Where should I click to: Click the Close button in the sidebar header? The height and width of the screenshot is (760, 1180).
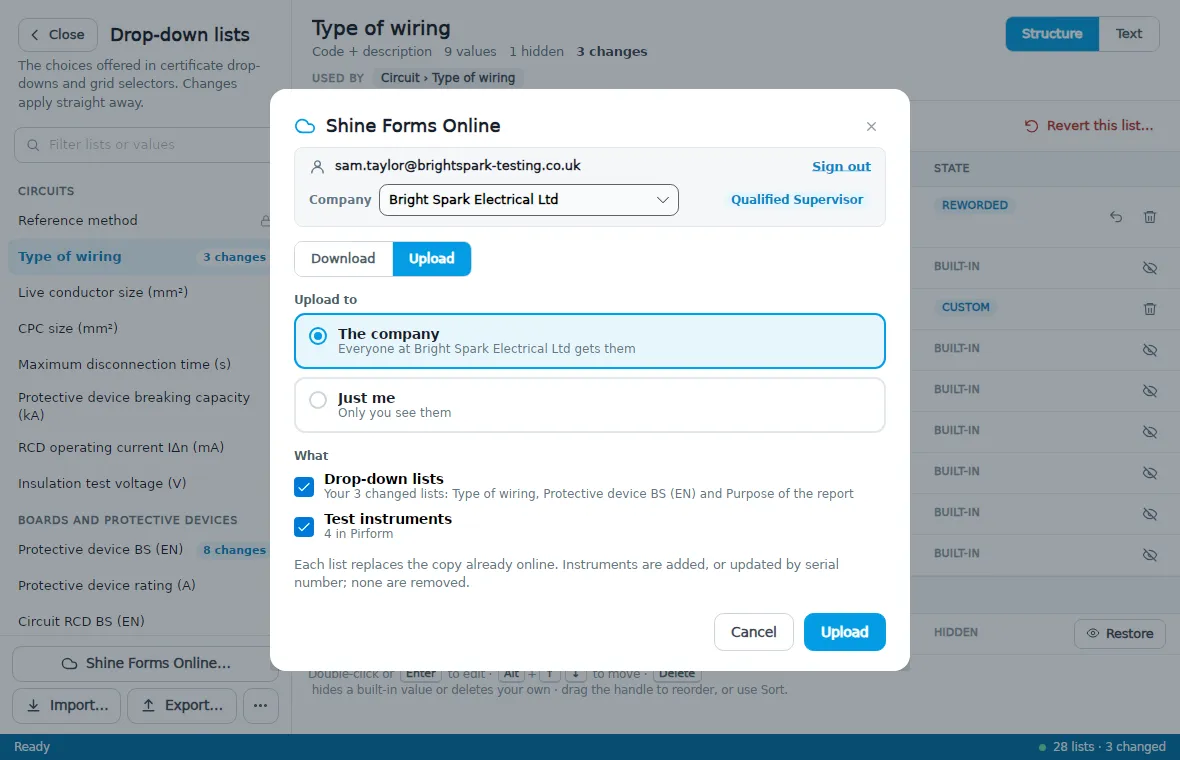pyautogui.click(x=58, y=35)
